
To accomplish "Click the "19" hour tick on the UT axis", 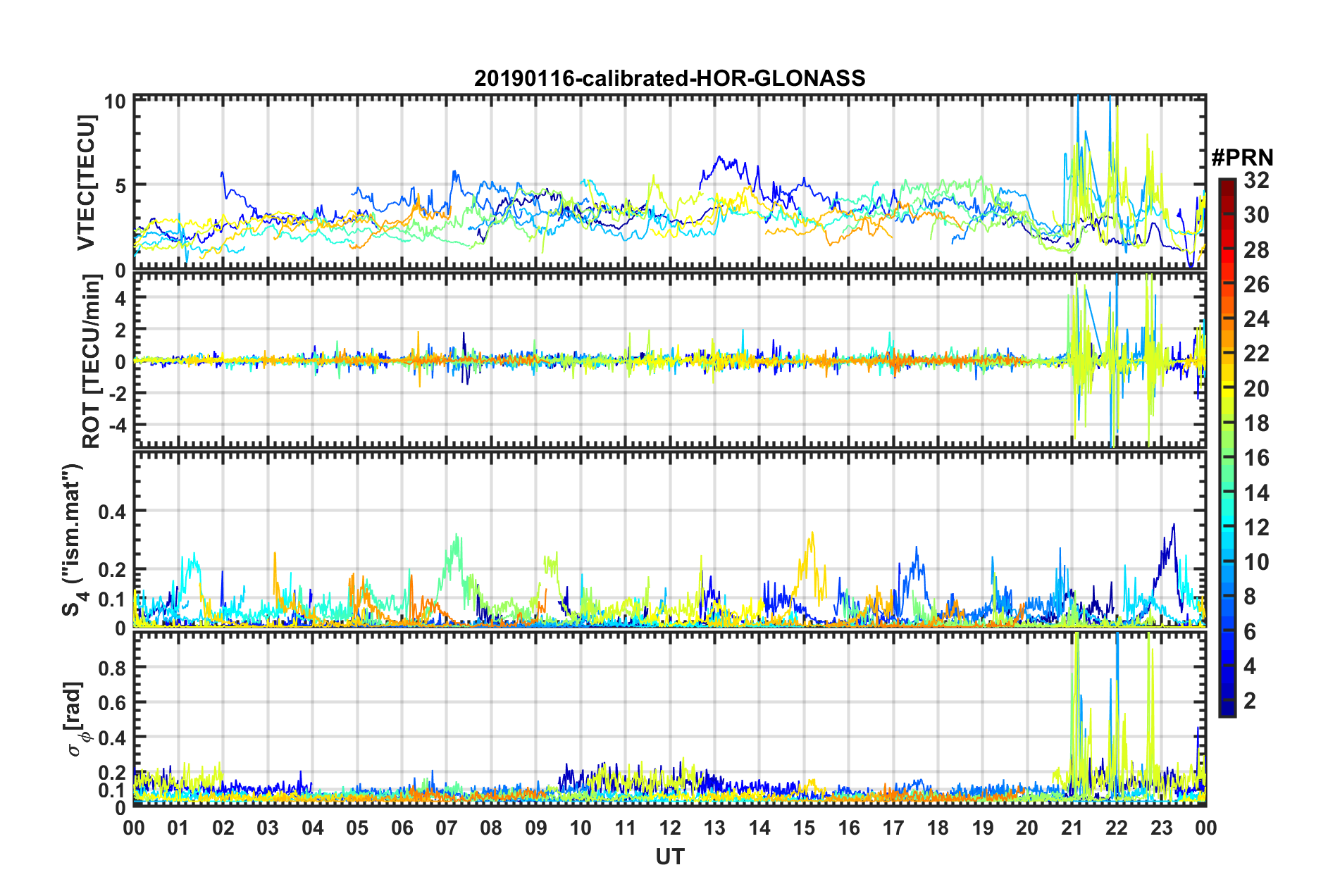I will click(x=983, y=827).
